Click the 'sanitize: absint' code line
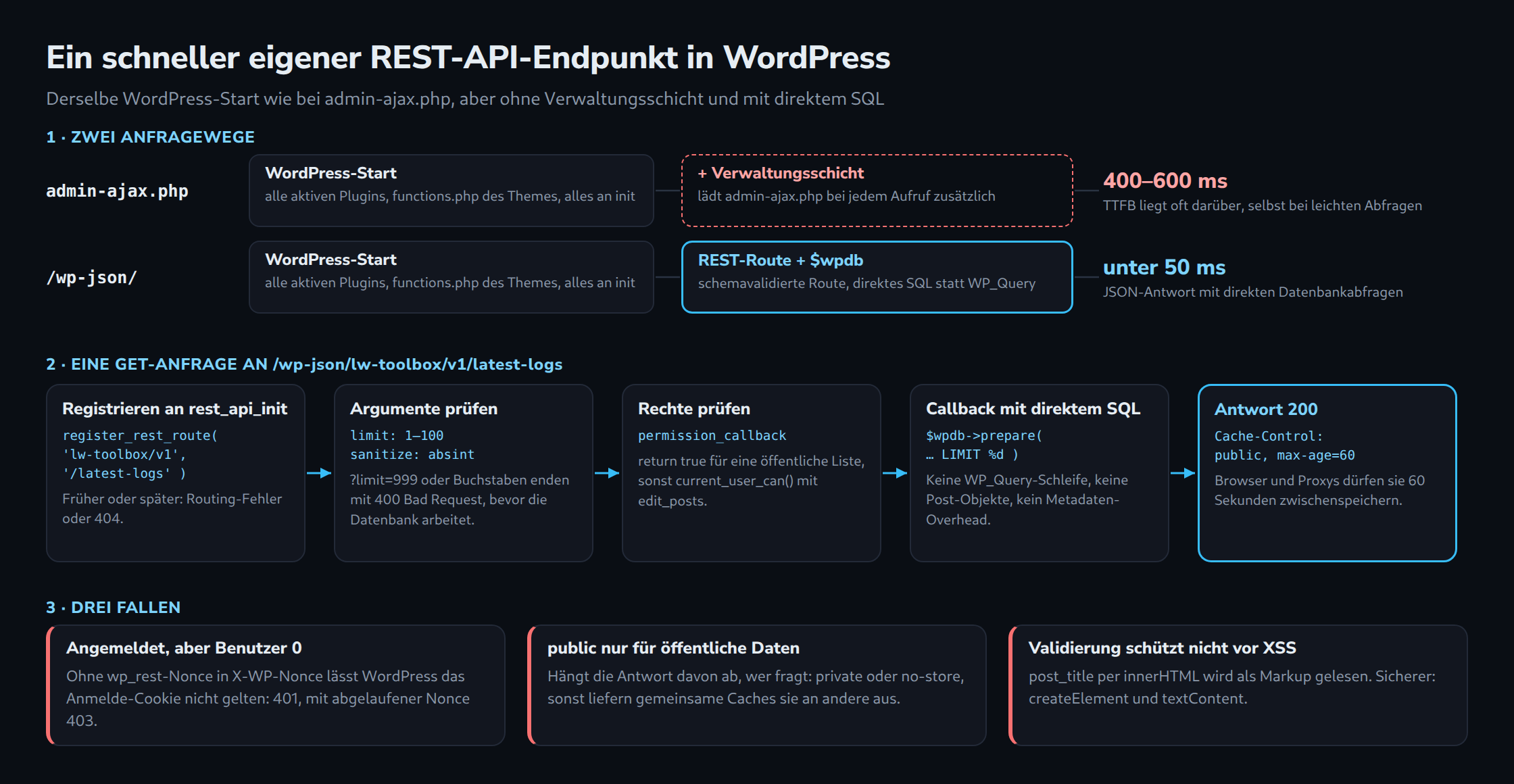The image size is (1514, 784). pyautogui.click(x=412, y=455)
